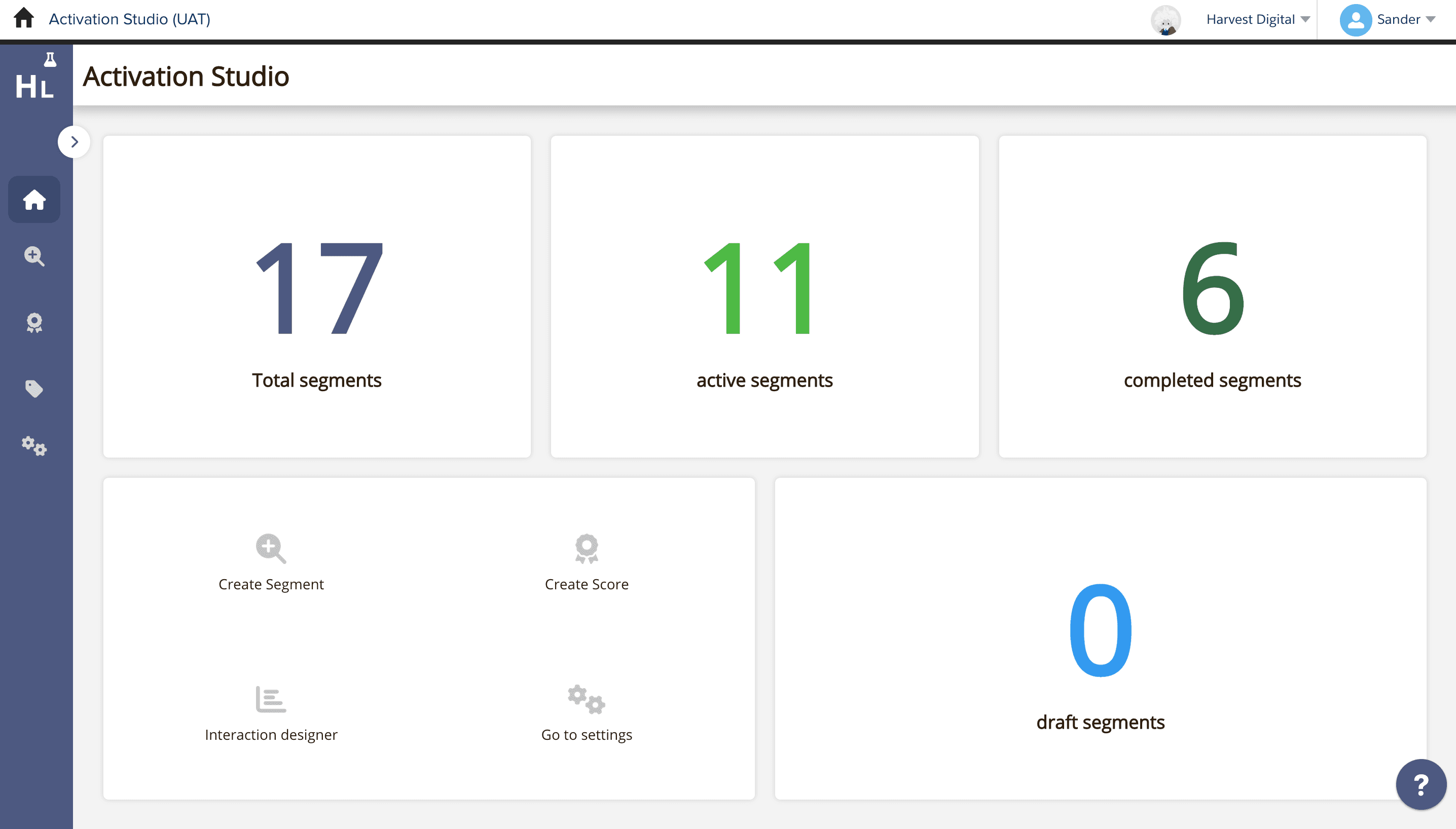The height and width of the screenshot is (829, 1456).
Task: Click the Create Score ribbon icon
Action: click(x=586, y=548)
